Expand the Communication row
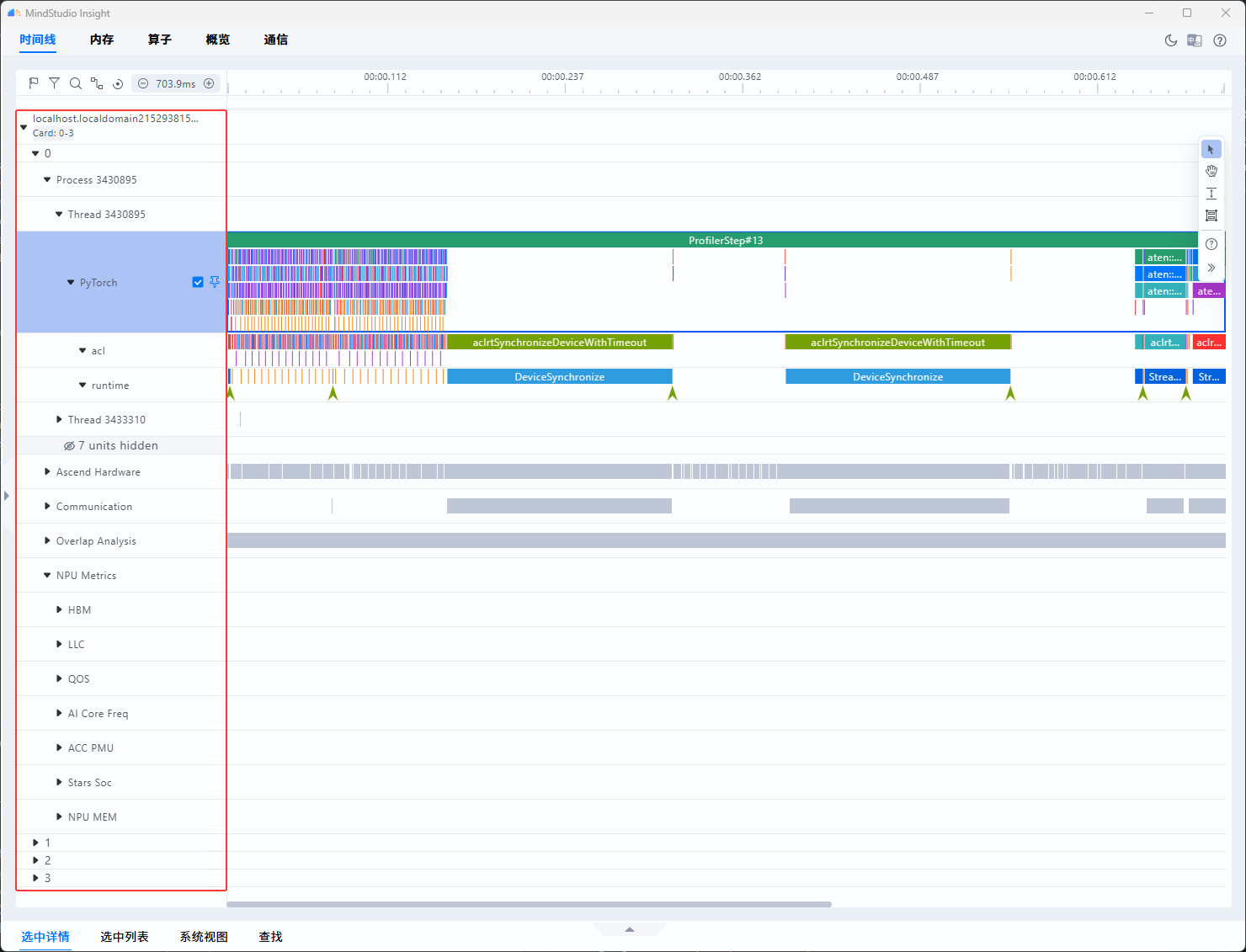 [47, 506]
